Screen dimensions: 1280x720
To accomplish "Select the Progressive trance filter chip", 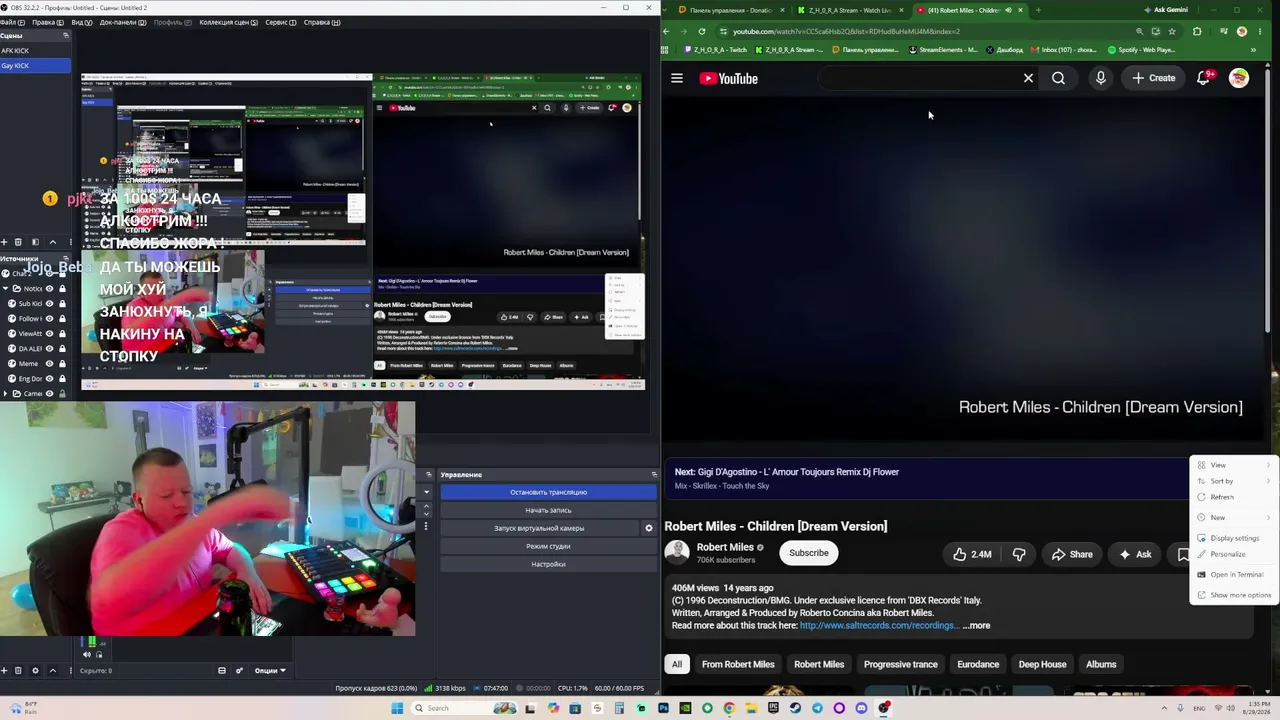I will tap(901, 664).
